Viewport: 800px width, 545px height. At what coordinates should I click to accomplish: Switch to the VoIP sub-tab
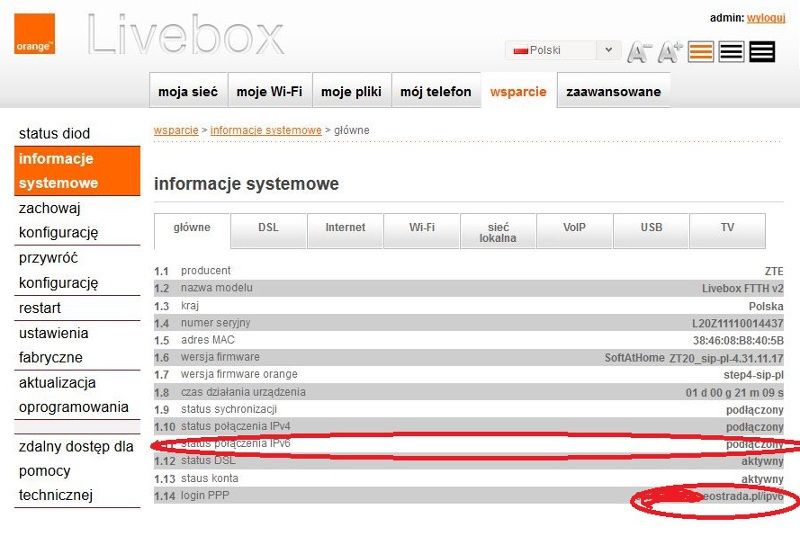(x=574, y=231)
